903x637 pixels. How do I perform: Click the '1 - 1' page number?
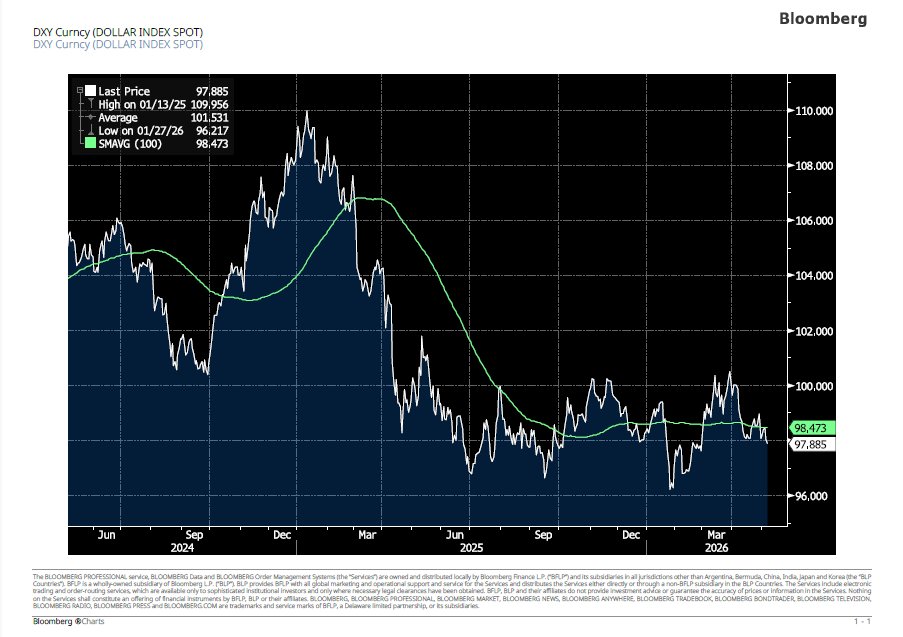862,621
